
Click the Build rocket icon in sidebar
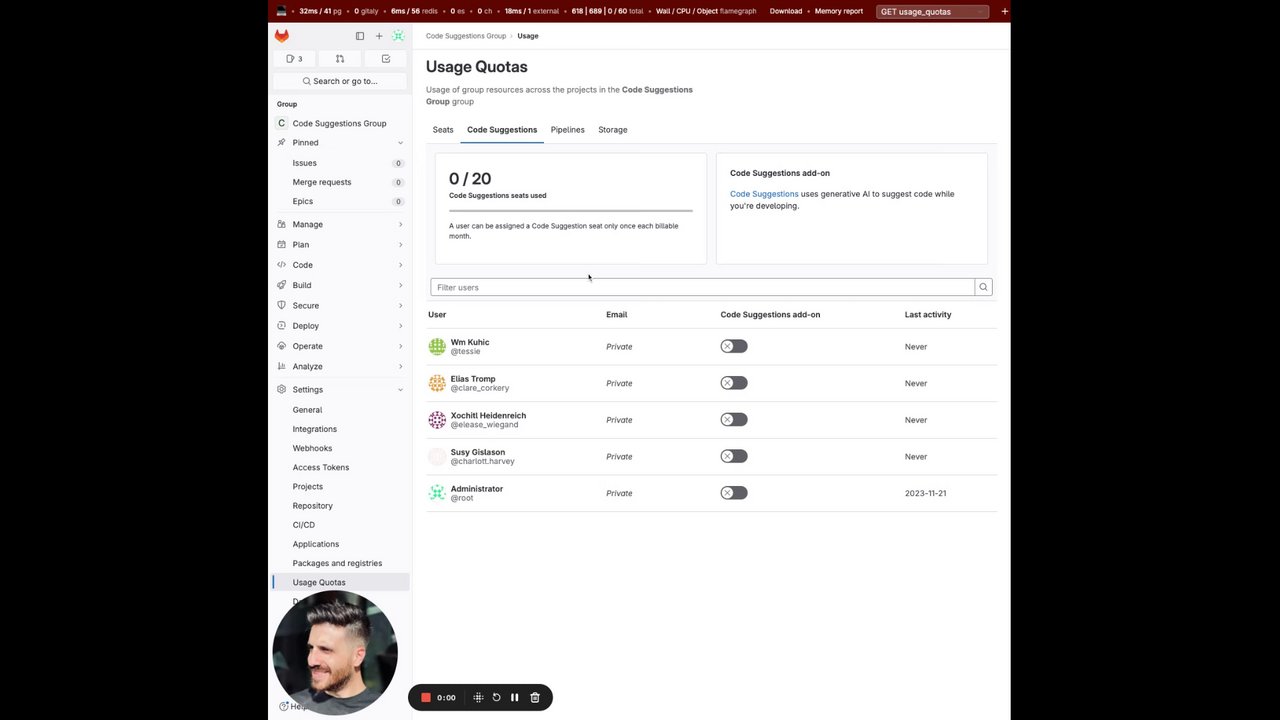pos(282,285)
